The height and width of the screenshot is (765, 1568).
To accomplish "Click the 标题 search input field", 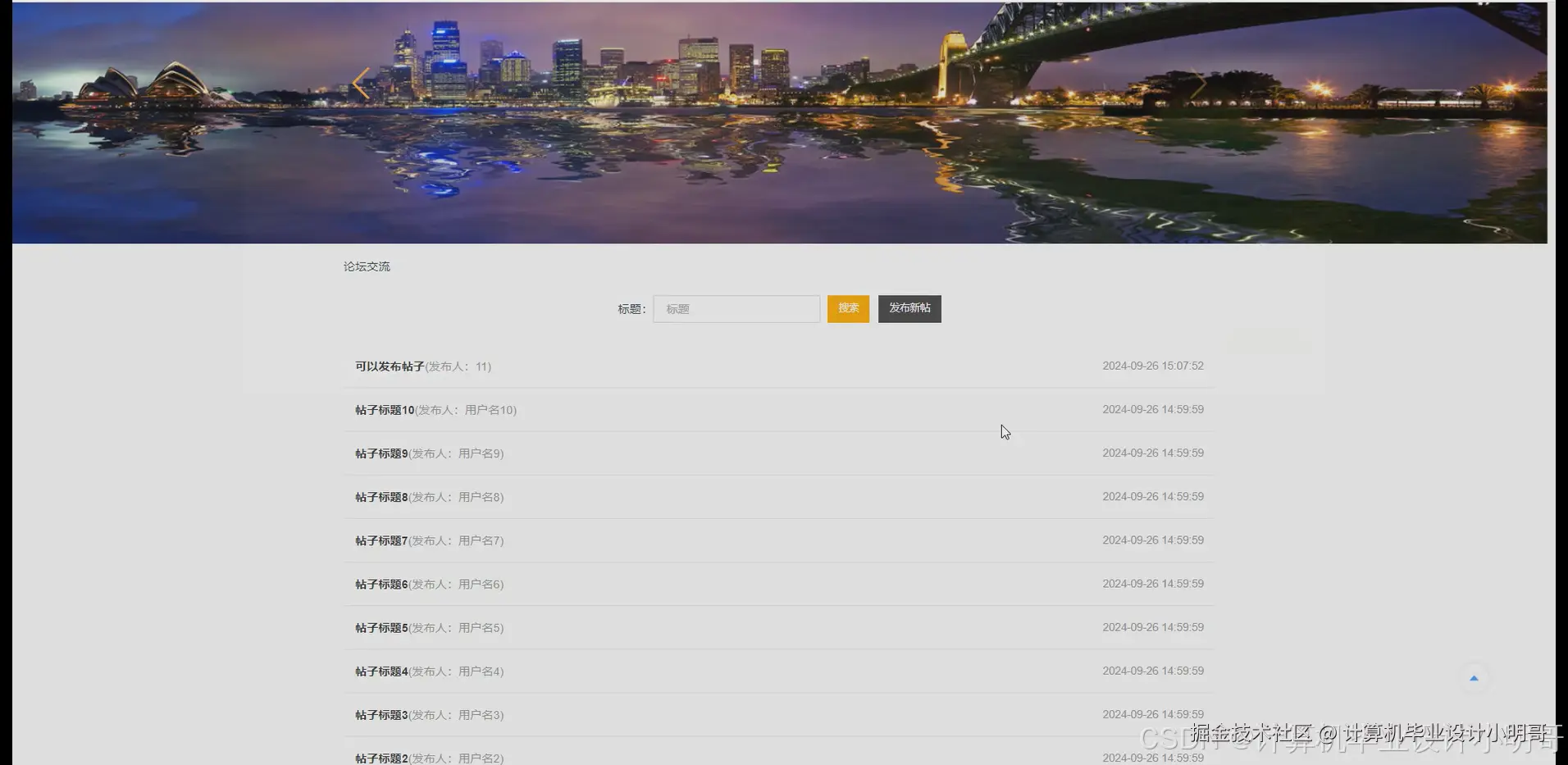I will (x=736, y=308).
